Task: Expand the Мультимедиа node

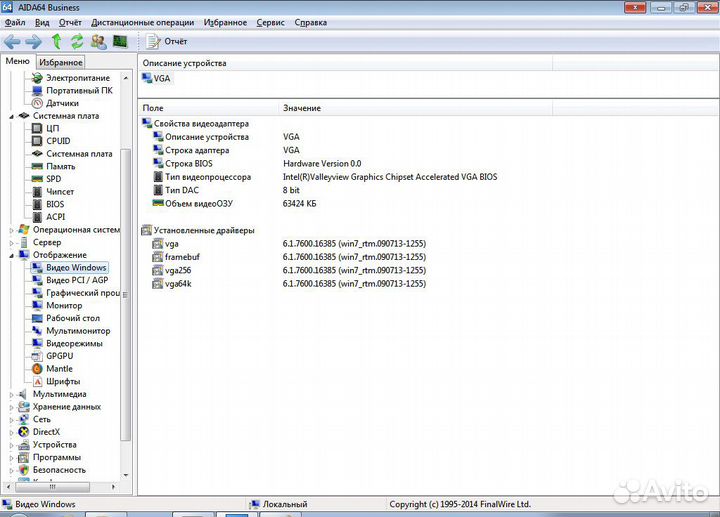Action: click(11, 394)
